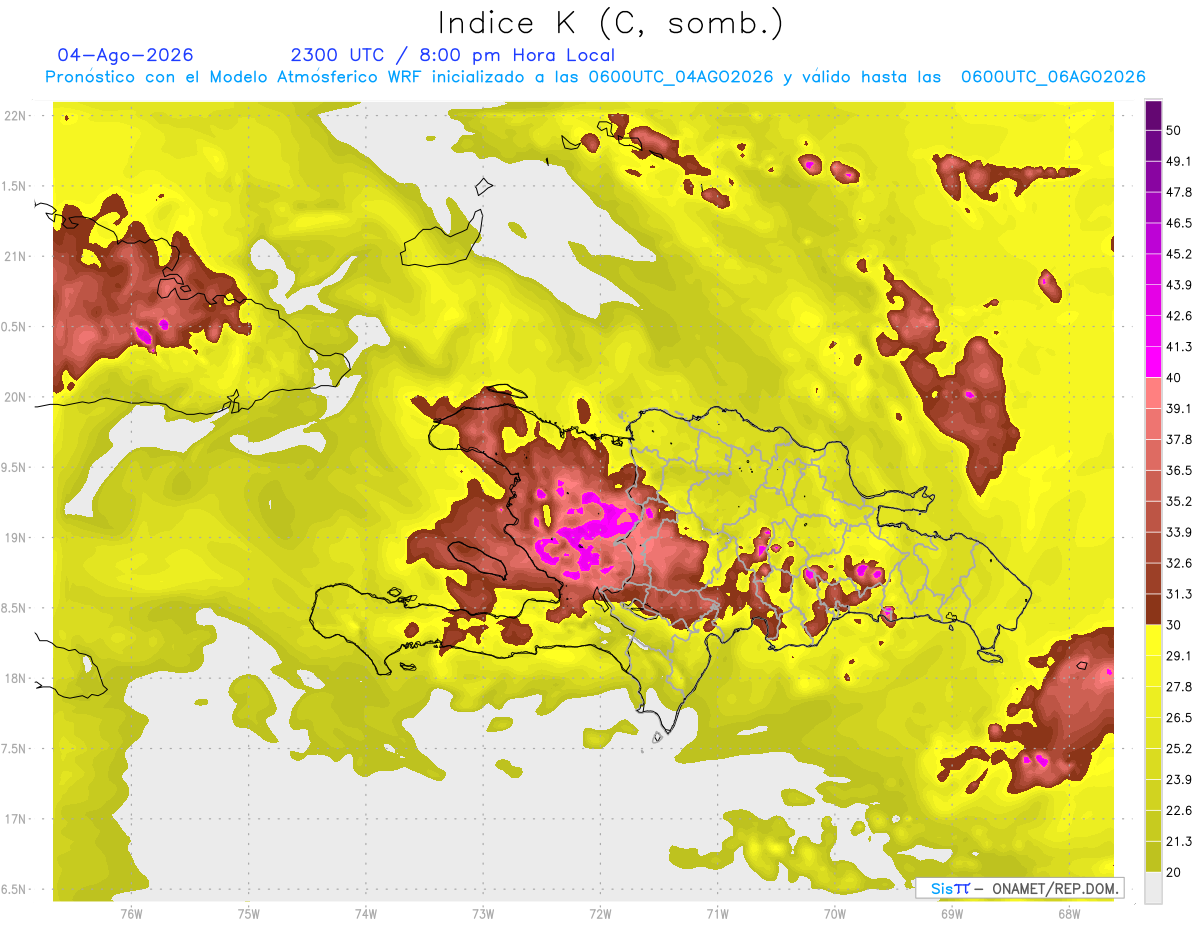This screenshot has width=1200, height=927.
Task: Click the magenta legend swatch between 40 and 41.3
Action: [x=1153, y=362]
